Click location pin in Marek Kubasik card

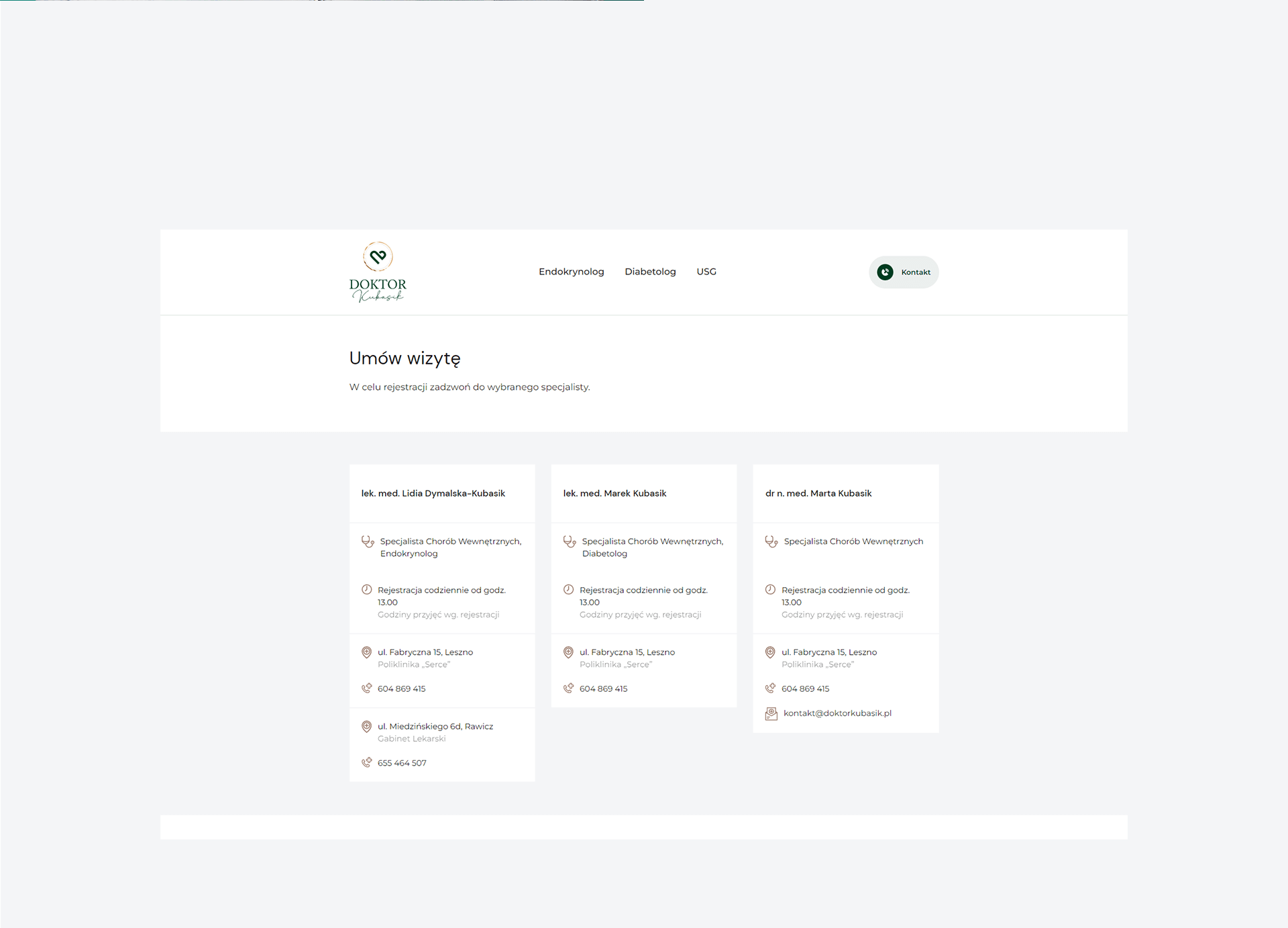[x=568, y=652]
